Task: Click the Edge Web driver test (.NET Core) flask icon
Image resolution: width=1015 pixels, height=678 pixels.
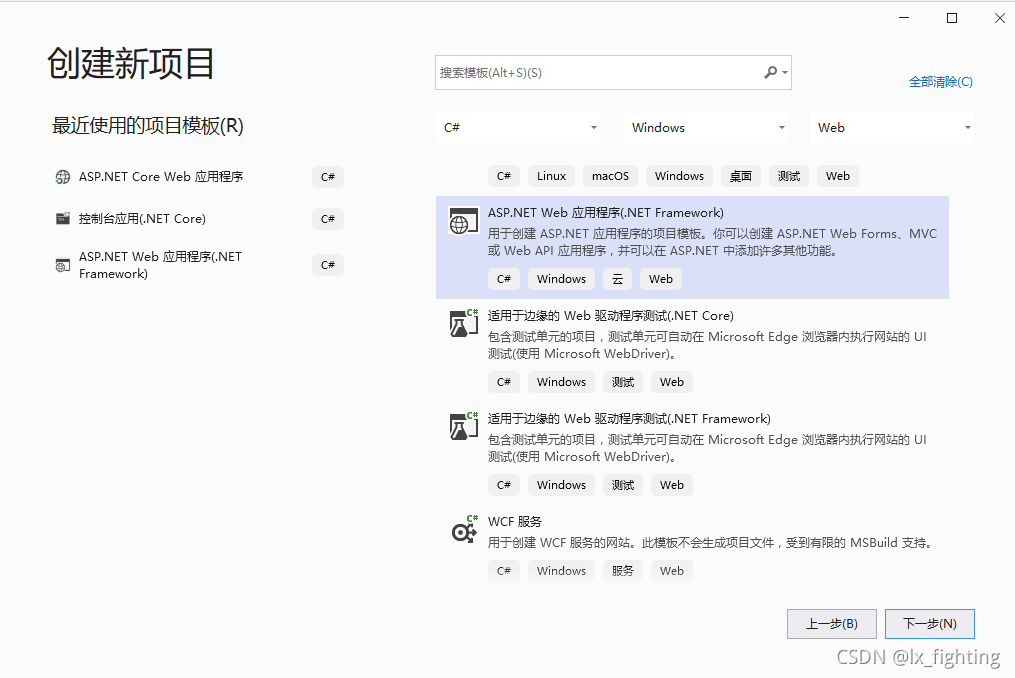Action: 463,323
